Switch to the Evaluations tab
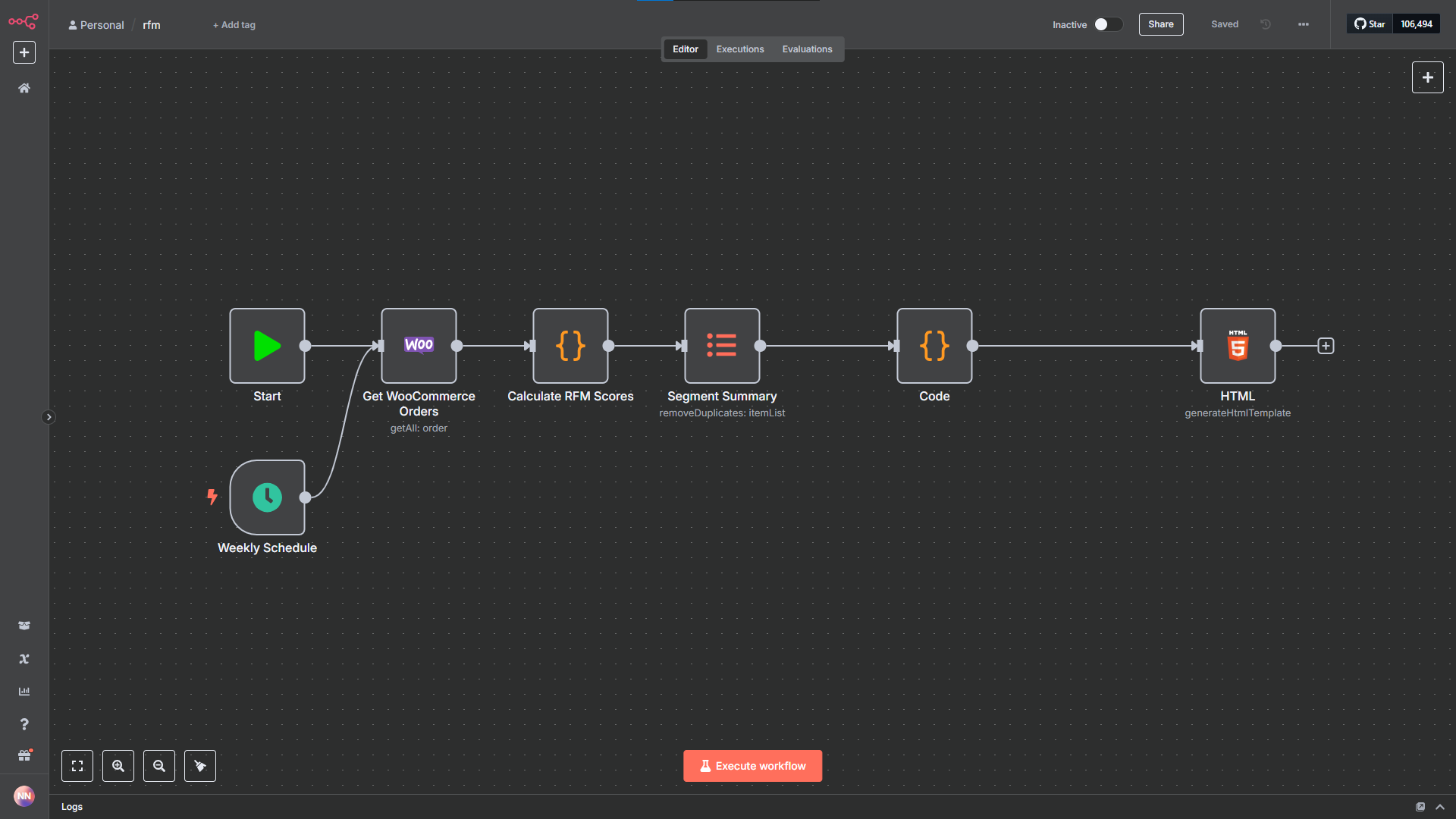The height and width of the screenshot is (819, 1456). [x=807, y=49]
